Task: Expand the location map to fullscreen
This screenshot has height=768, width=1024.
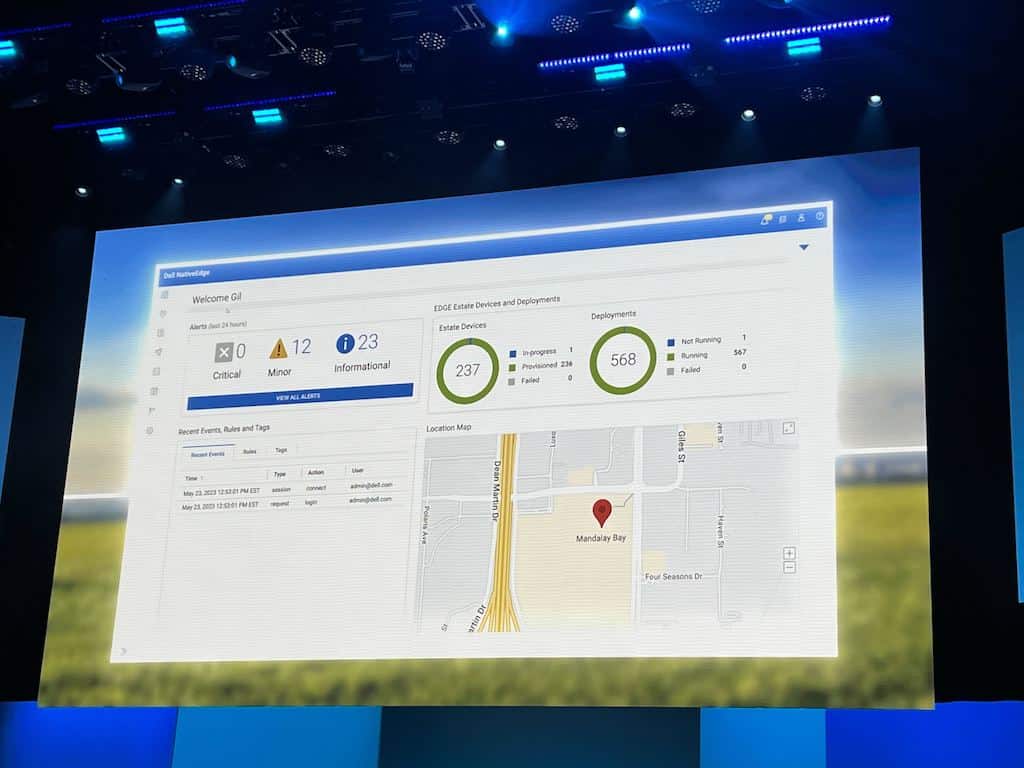Action: pyautogui.click(x=789, y=428)
